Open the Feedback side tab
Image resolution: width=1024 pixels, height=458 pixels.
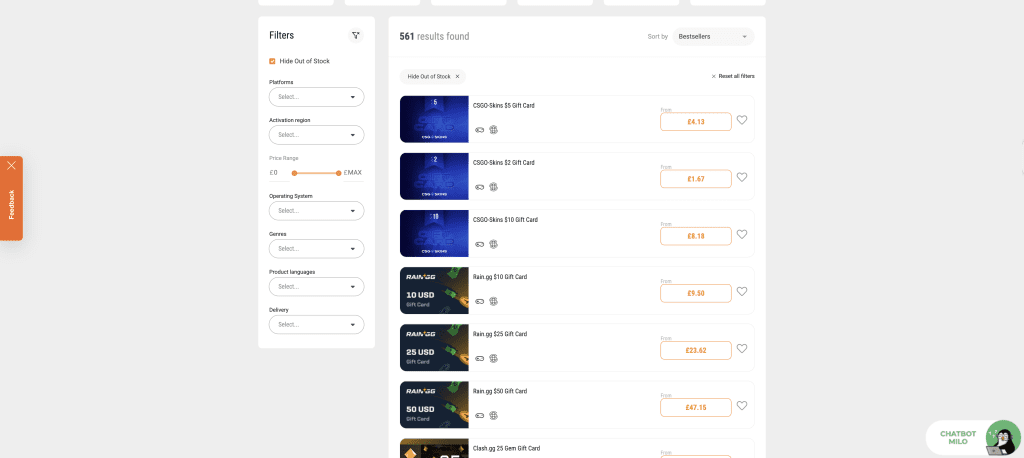[x=11, y=204]
